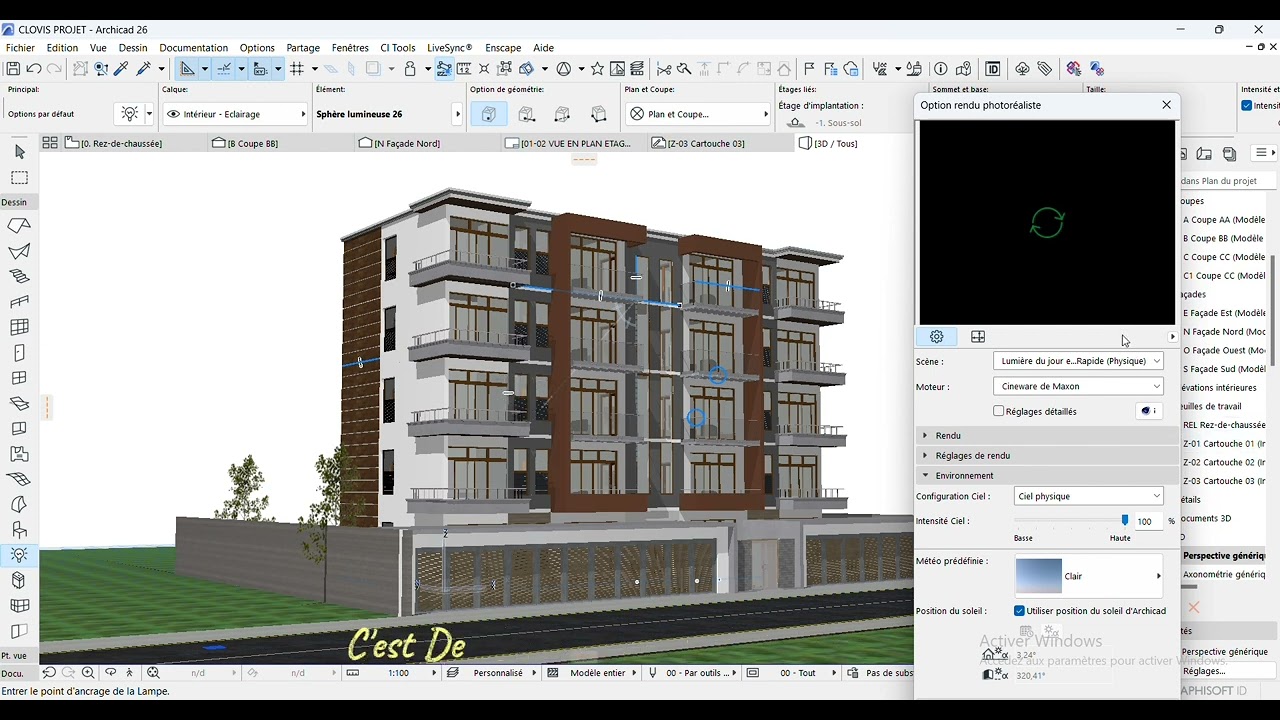
Task: Switch to the 3D / Tous tab
Action: [829, 143]
